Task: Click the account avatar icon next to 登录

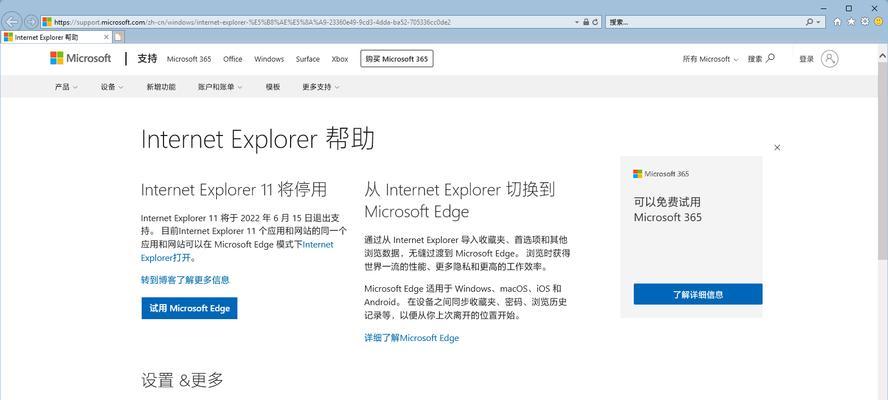Action: pyautogui.click(x=830, y=59)
